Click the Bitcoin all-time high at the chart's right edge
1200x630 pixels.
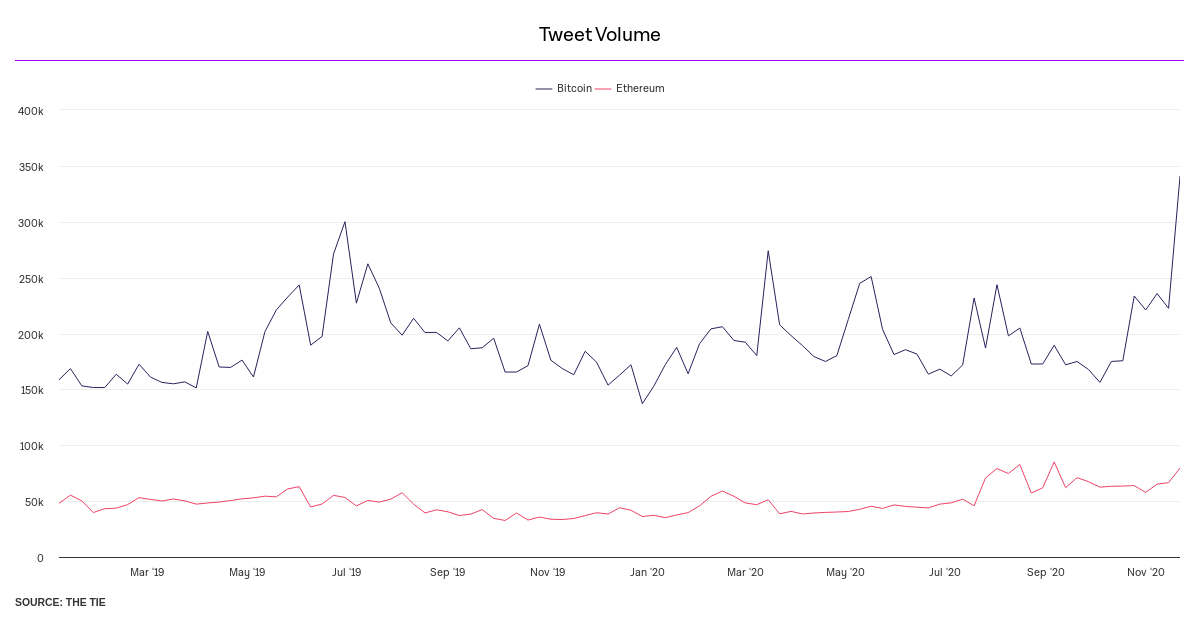pos(1179,177)
